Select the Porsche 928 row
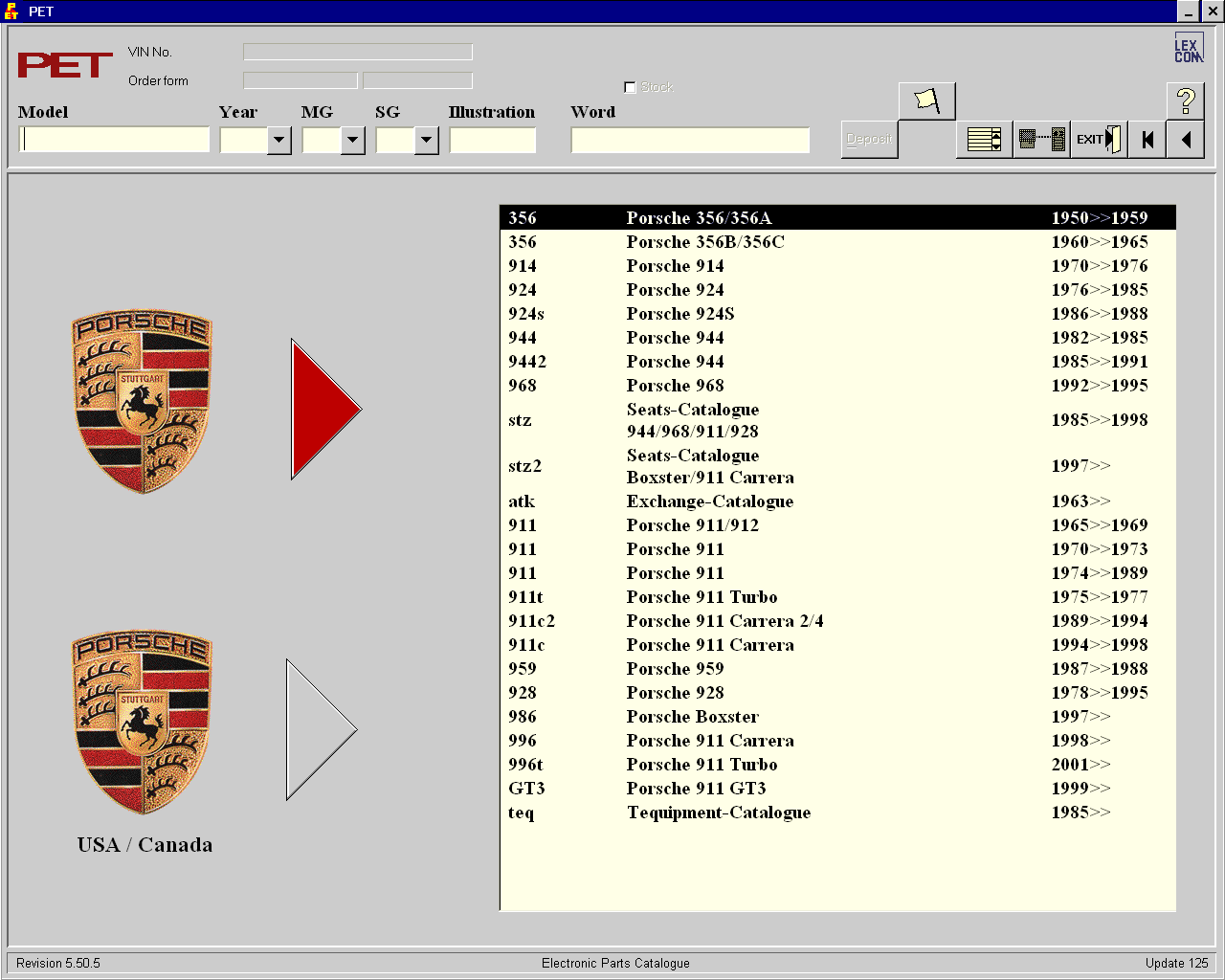The width and height of the screenshot is (1225, 980). tap(837, 693)
